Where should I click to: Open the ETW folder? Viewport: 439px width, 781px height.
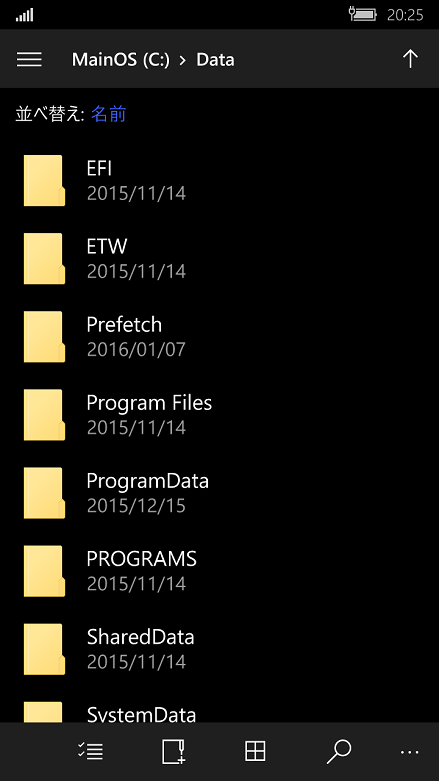pyautogui.click(x=219, y=259)
